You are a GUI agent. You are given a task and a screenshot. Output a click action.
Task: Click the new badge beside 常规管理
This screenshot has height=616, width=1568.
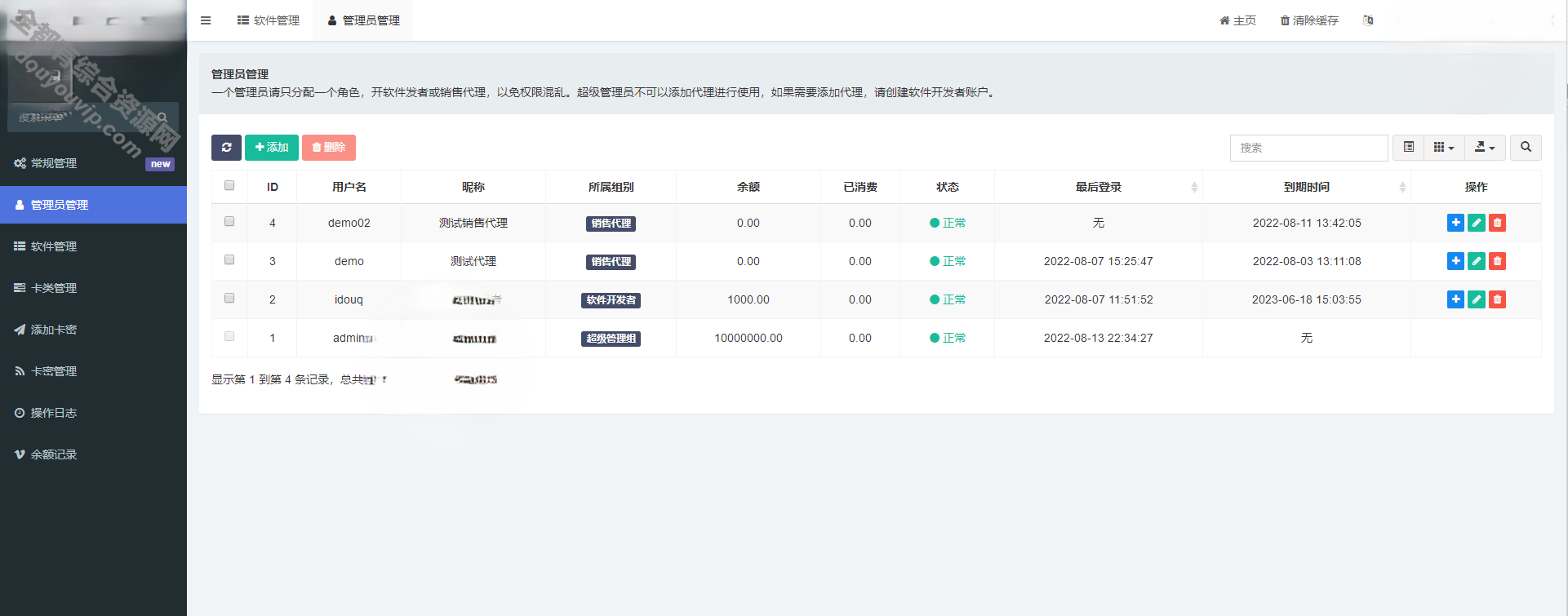coord(160,164)
